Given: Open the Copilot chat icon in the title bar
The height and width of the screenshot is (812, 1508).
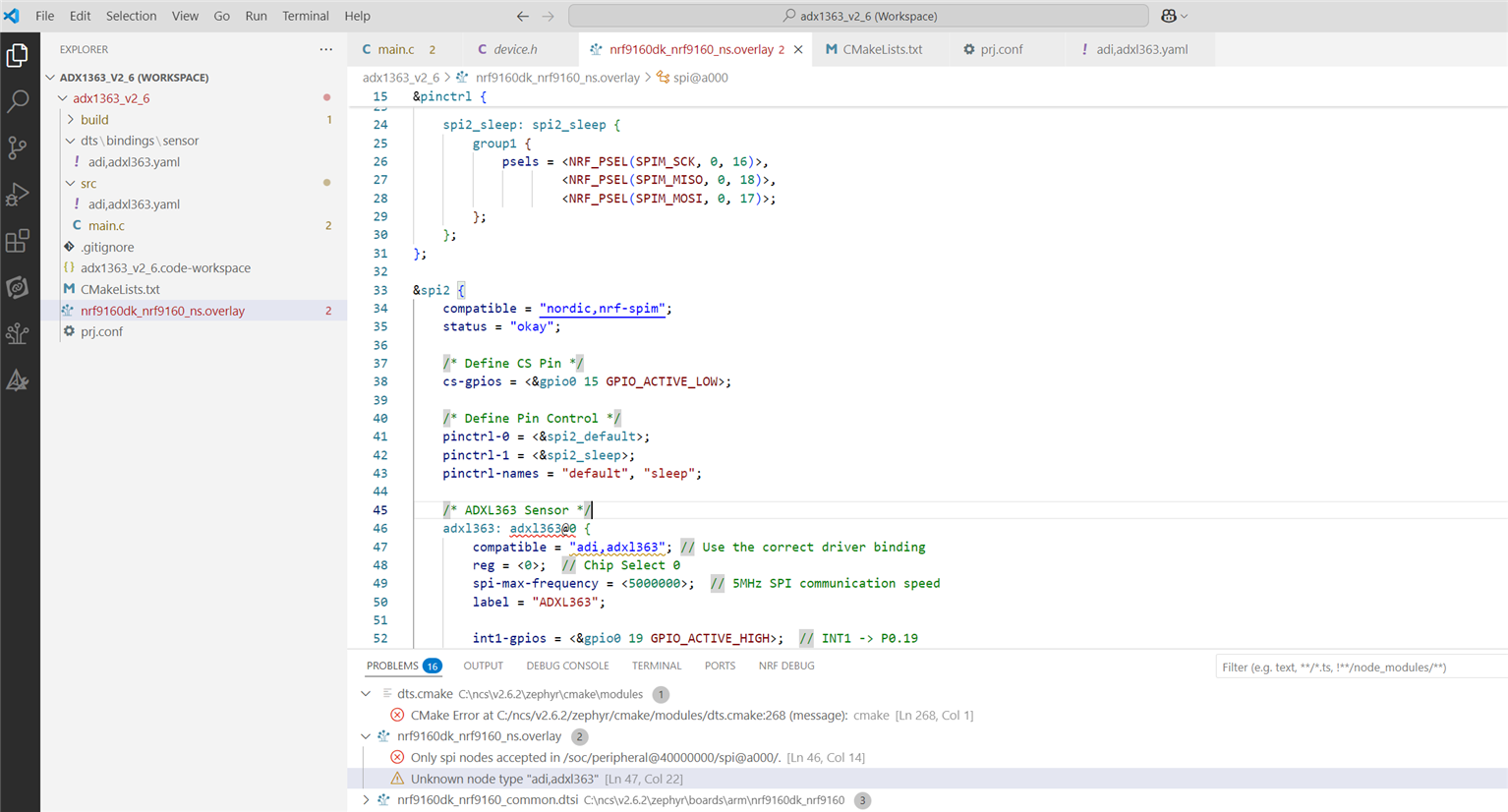Looking at the screenshot, I should pyautogui.click(x=1169, y=16).
